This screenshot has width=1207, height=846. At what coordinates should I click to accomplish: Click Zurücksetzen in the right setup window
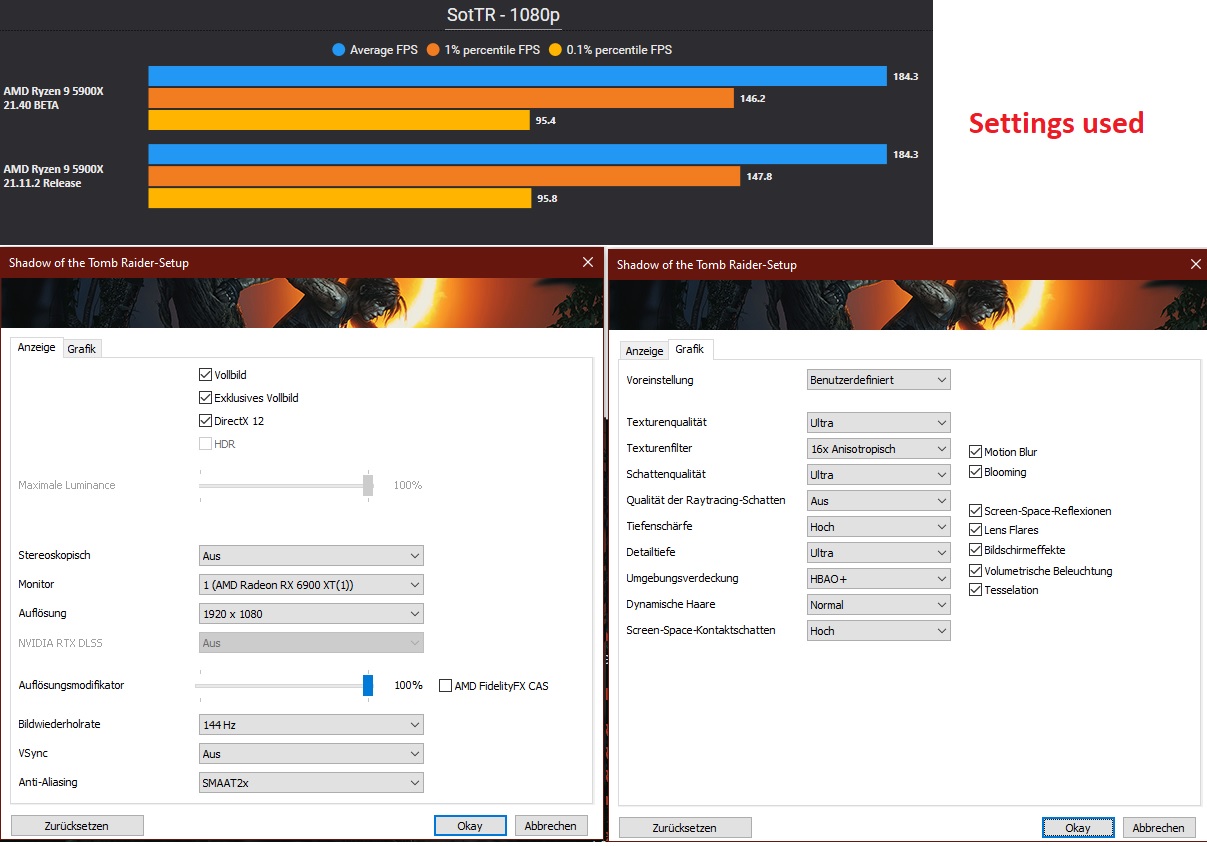click(685, 828)
